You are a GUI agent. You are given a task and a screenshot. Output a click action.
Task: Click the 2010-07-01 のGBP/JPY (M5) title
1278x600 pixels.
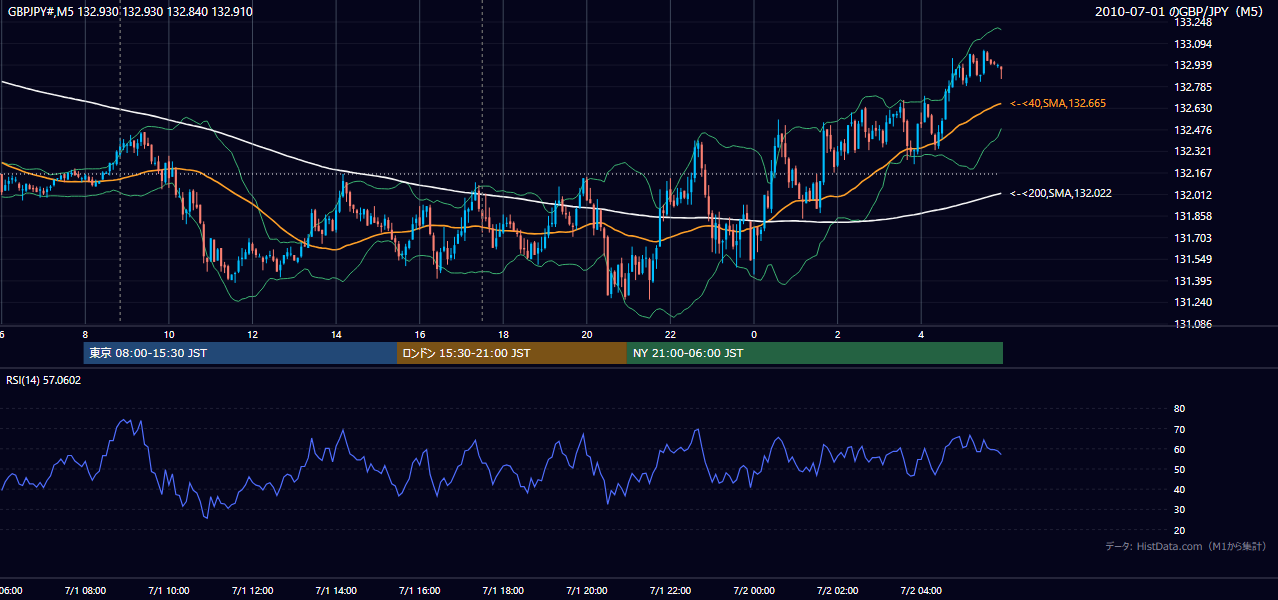click(1181, 12)
